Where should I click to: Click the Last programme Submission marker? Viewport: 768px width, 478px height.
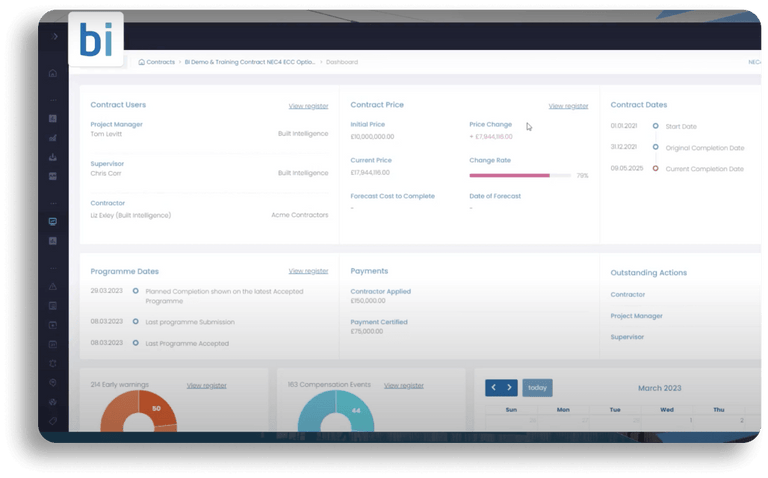136,321
